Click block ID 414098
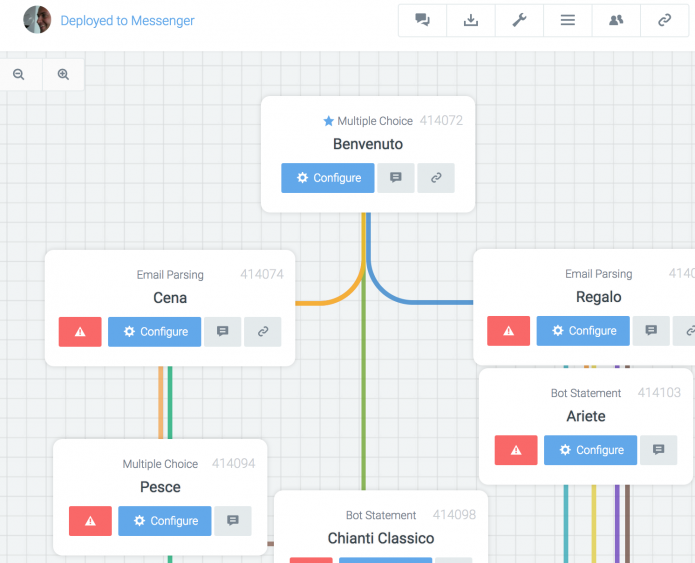The image size is (695, 563). pyautogui.click(x=454, y=515)
